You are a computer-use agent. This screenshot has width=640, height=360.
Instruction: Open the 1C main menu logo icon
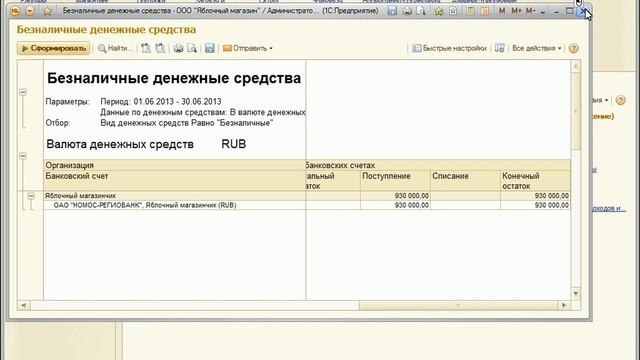pos(15,11)
